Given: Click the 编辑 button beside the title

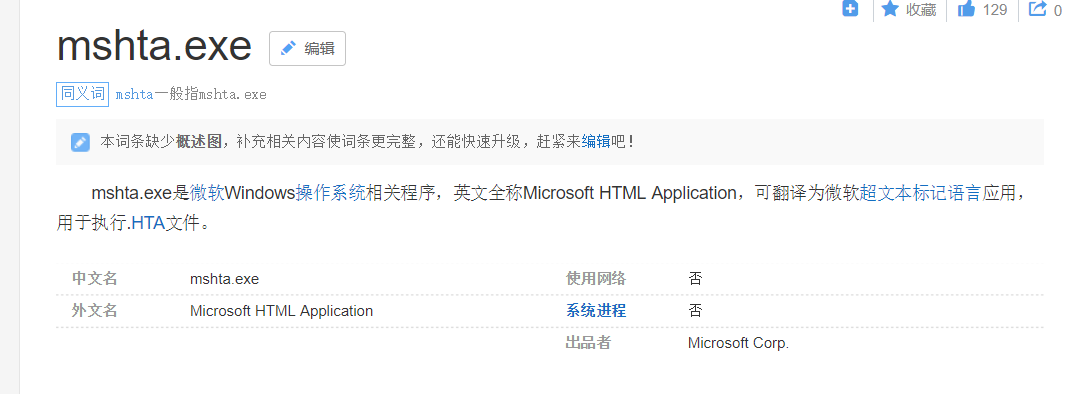Looking at the screenshot, I should click(x=307, y=49).
